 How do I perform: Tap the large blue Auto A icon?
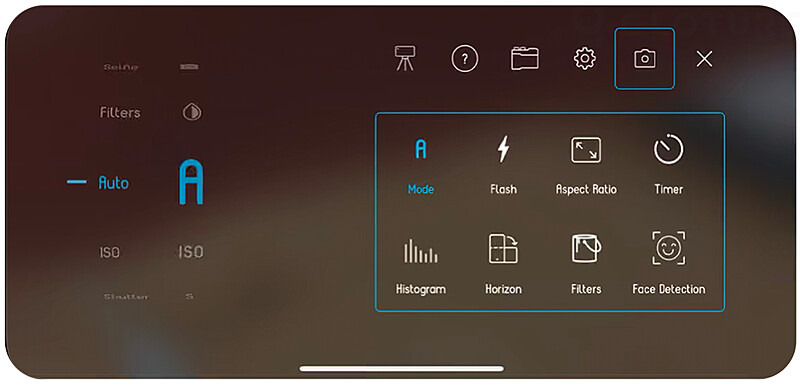(191, 182)
